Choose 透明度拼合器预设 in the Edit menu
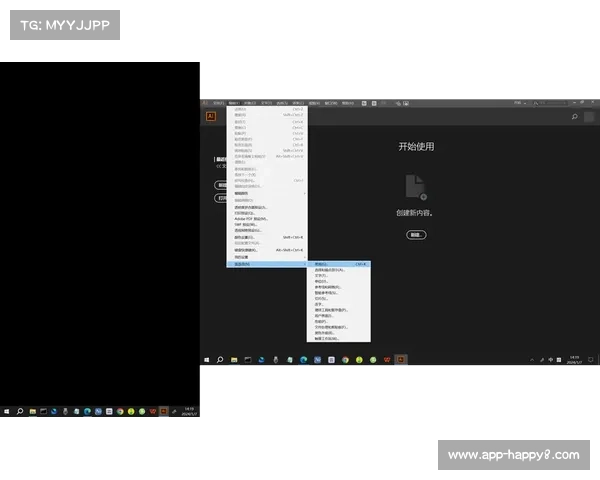 pos(267,207)
